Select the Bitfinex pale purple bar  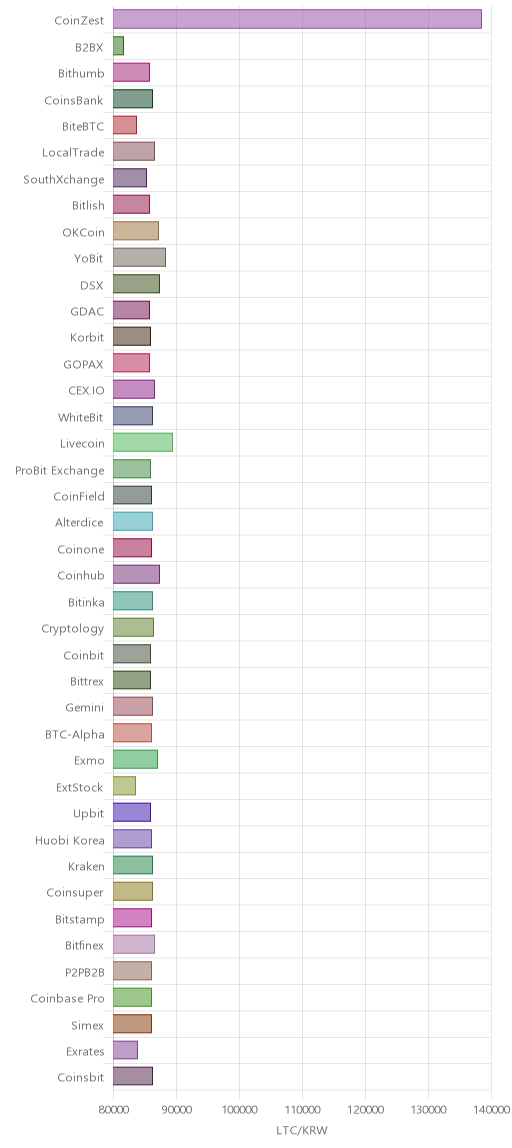[134, 946]
